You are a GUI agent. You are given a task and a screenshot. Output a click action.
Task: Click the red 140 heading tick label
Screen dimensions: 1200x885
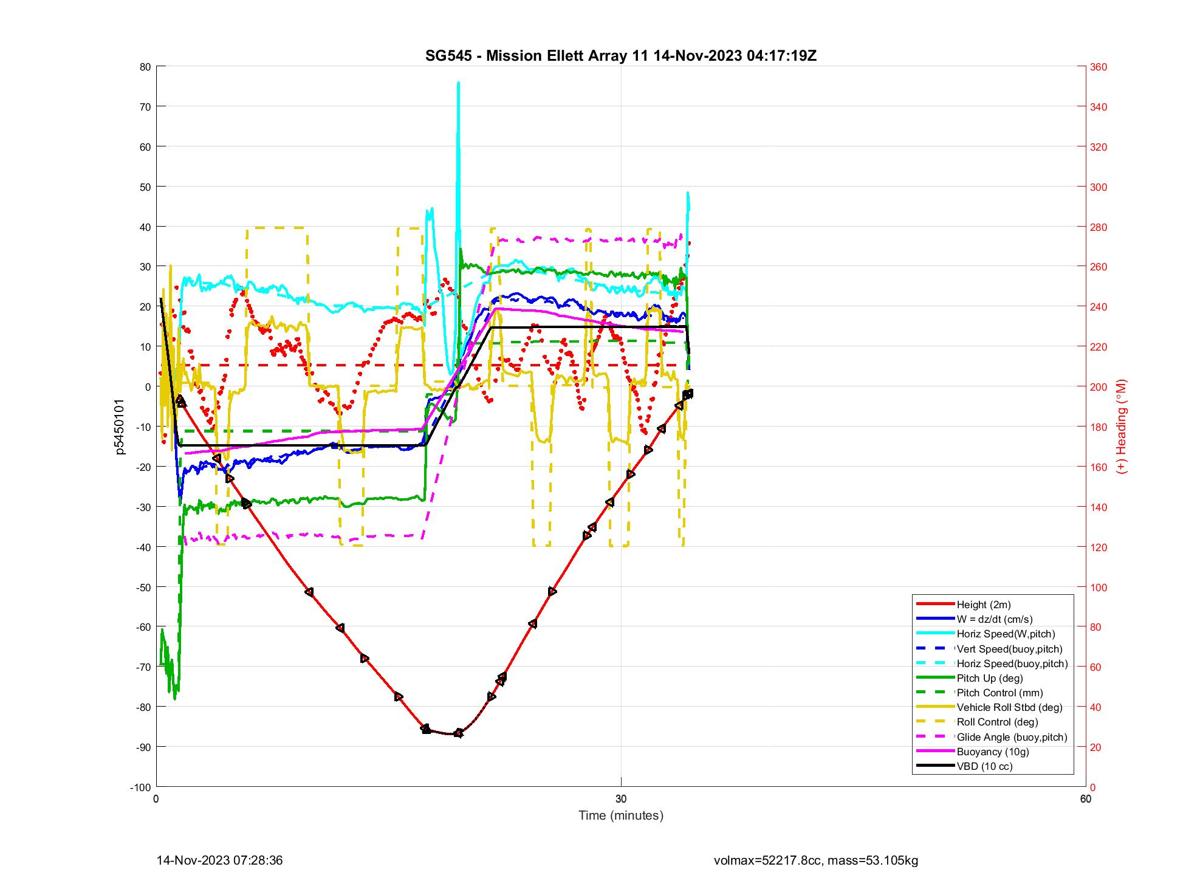pos(1100,507)
